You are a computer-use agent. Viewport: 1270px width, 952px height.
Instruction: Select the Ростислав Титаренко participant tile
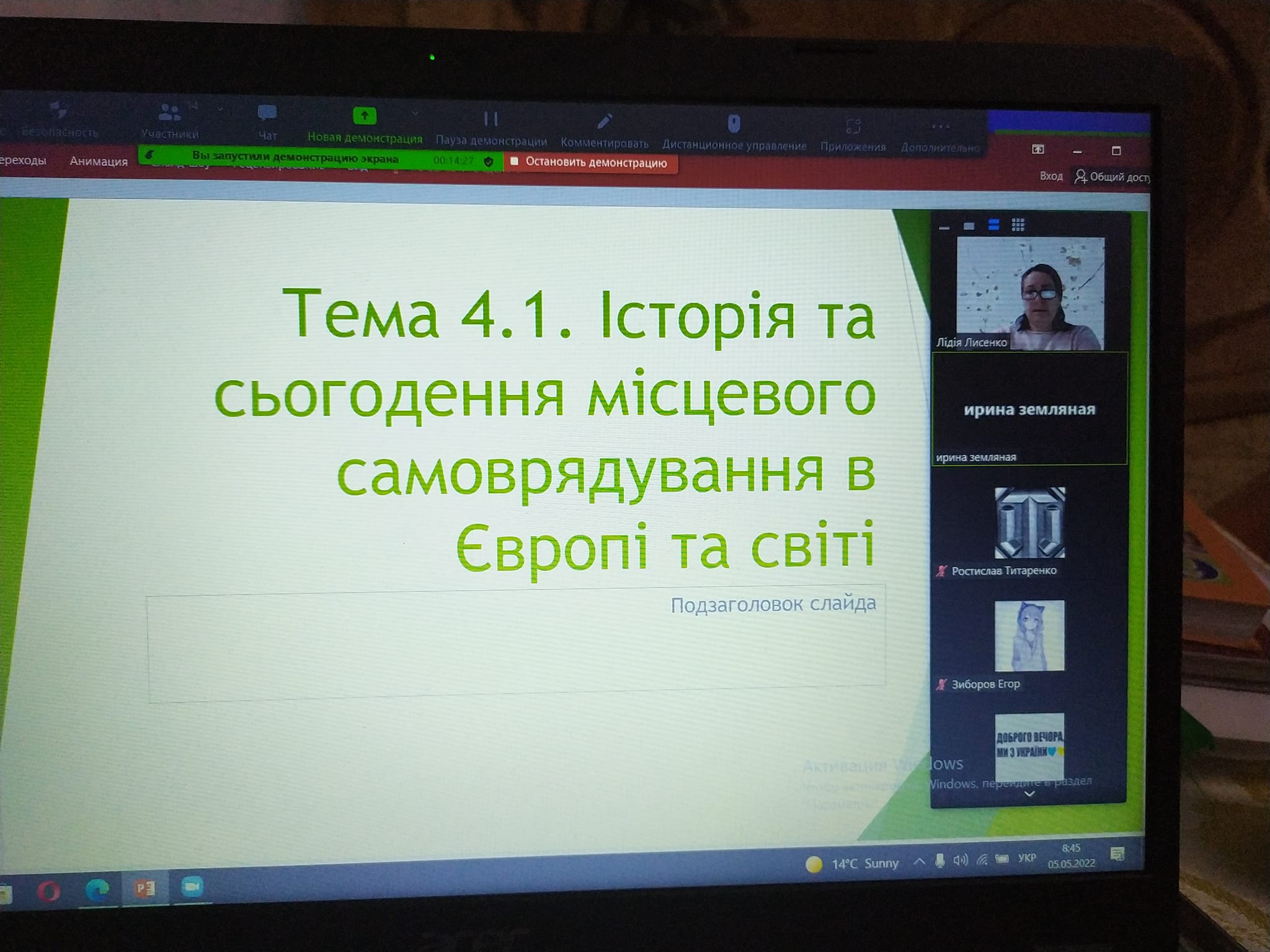pos(1029,522)
